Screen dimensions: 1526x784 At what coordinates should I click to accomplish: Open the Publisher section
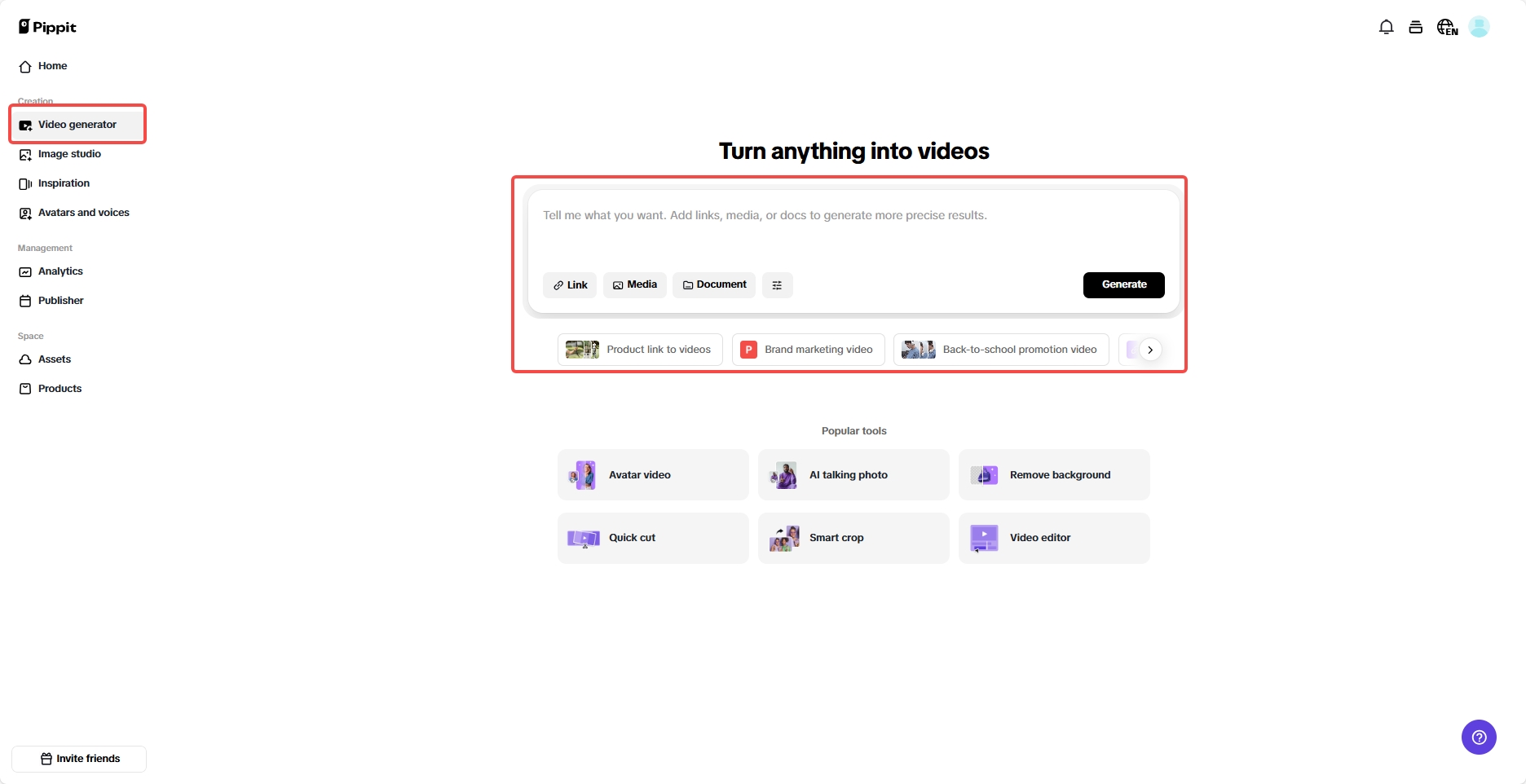(x=60, y=301)
